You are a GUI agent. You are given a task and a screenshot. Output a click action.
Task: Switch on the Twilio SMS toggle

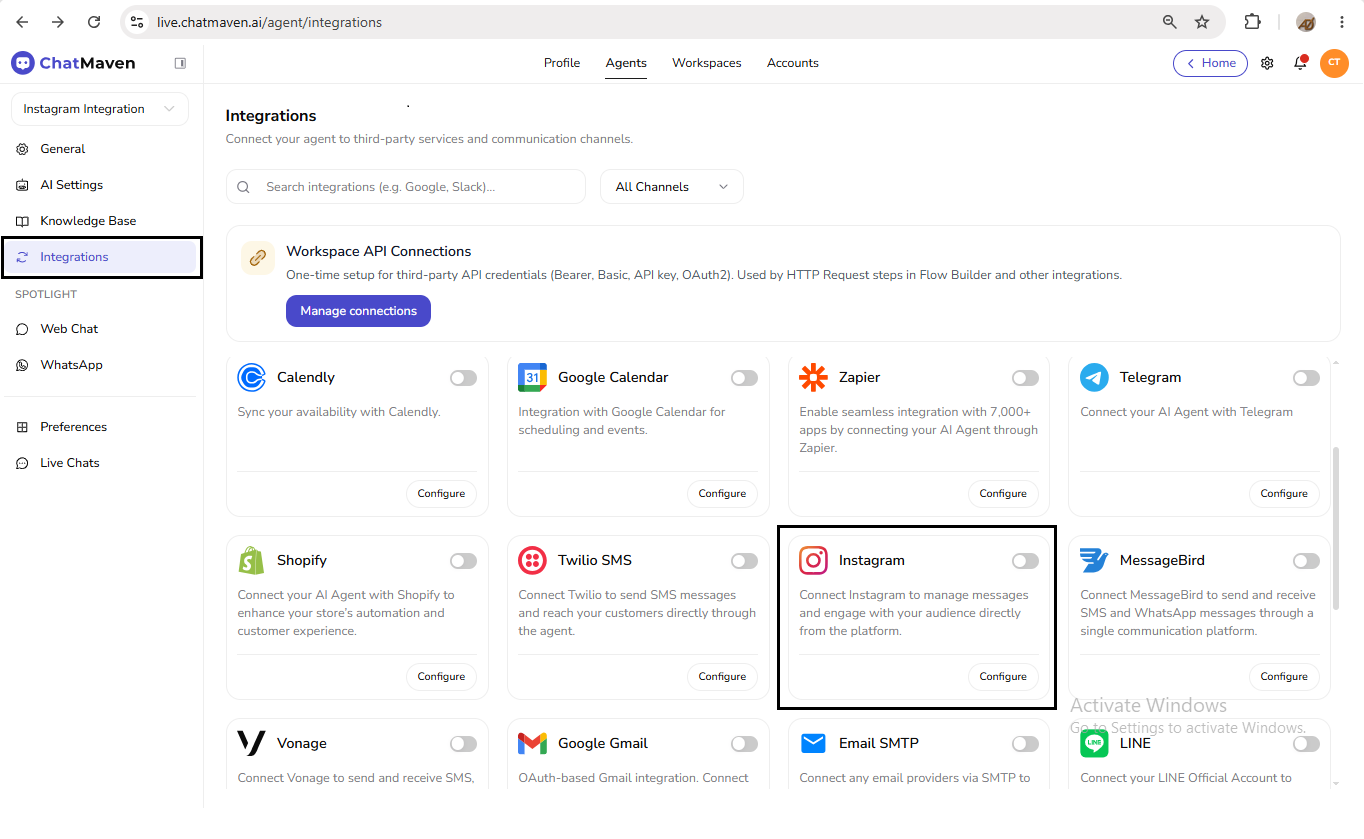pyautogui.click(x=744, y=561)
